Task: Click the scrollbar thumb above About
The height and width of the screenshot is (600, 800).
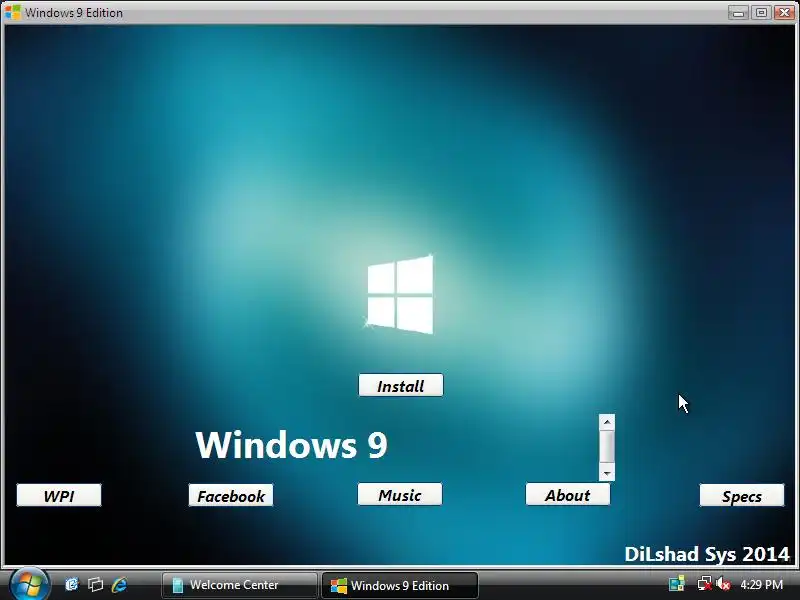Action: (607, 446)
